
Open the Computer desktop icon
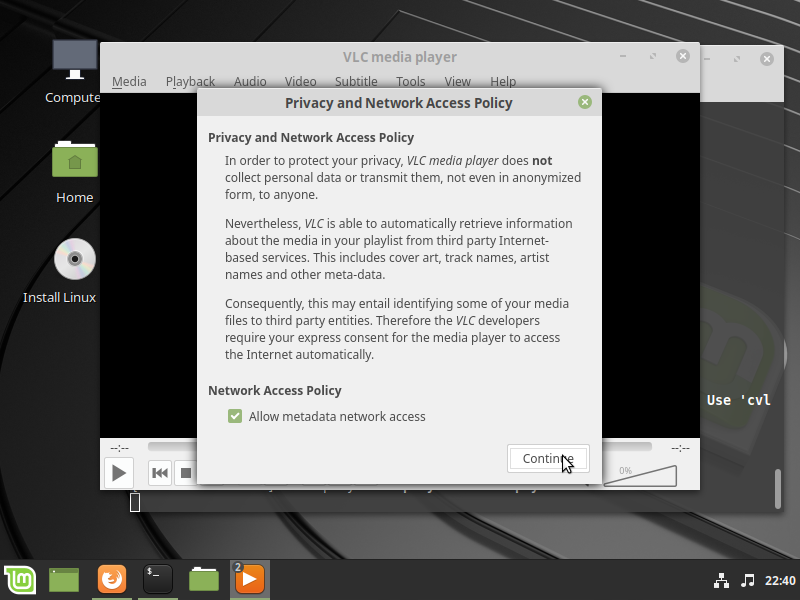(74, 71)
